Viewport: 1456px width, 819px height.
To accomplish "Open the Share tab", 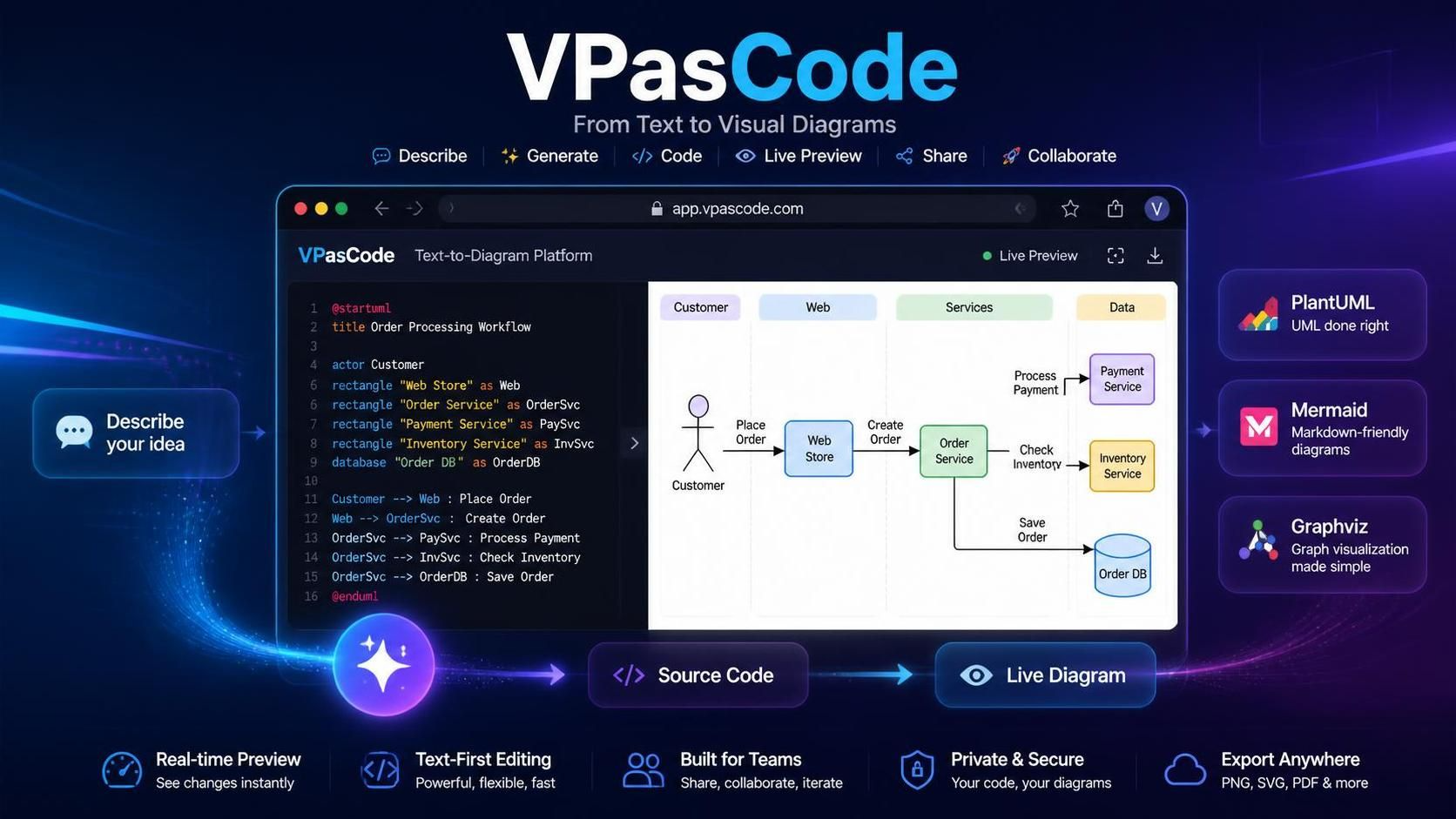I will point(932,156).
